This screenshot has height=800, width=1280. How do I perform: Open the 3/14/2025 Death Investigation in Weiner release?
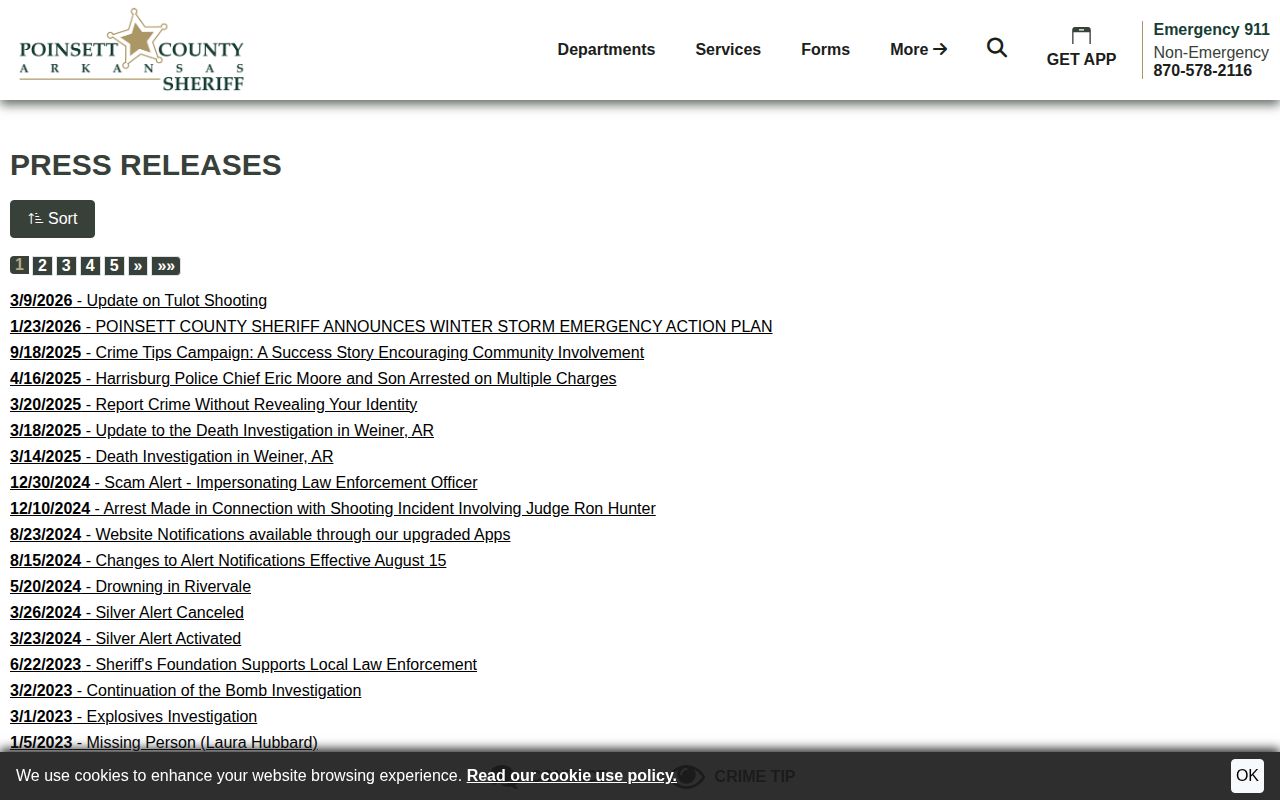click(x=171, y=456)
